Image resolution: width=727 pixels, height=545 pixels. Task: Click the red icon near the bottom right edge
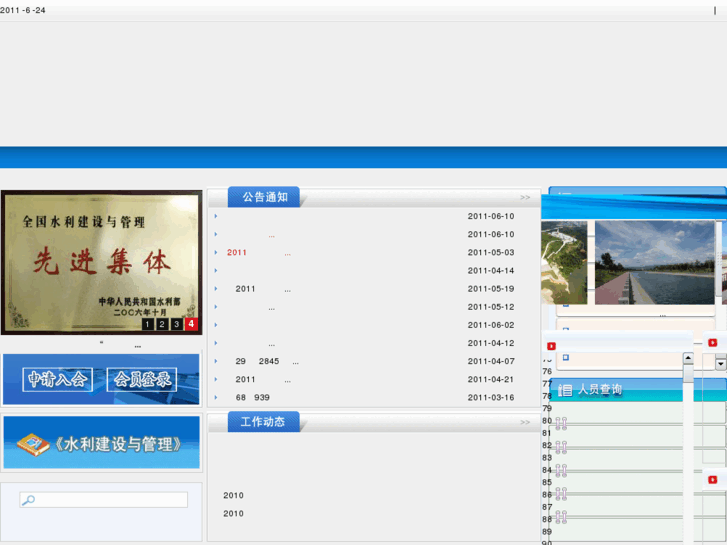(x=713, y=480)
